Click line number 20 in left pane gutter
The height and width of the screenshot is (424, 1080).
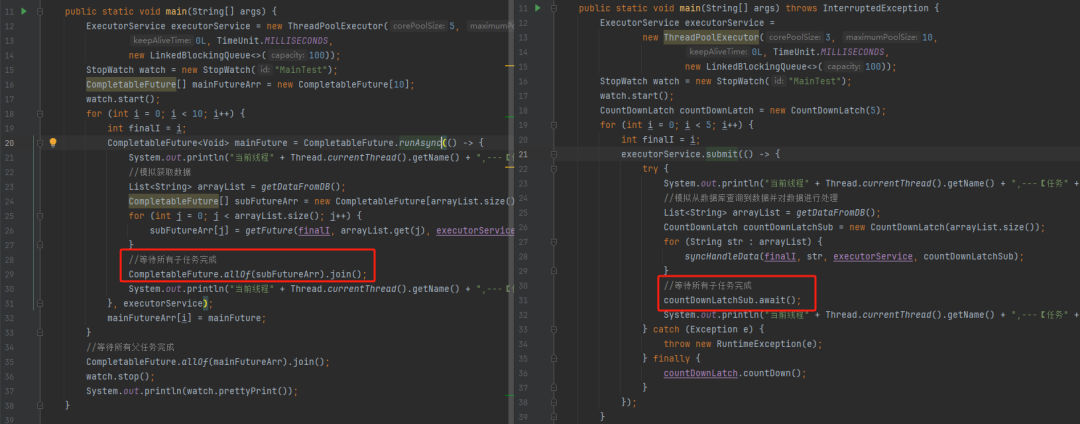(x=10, y=142)
